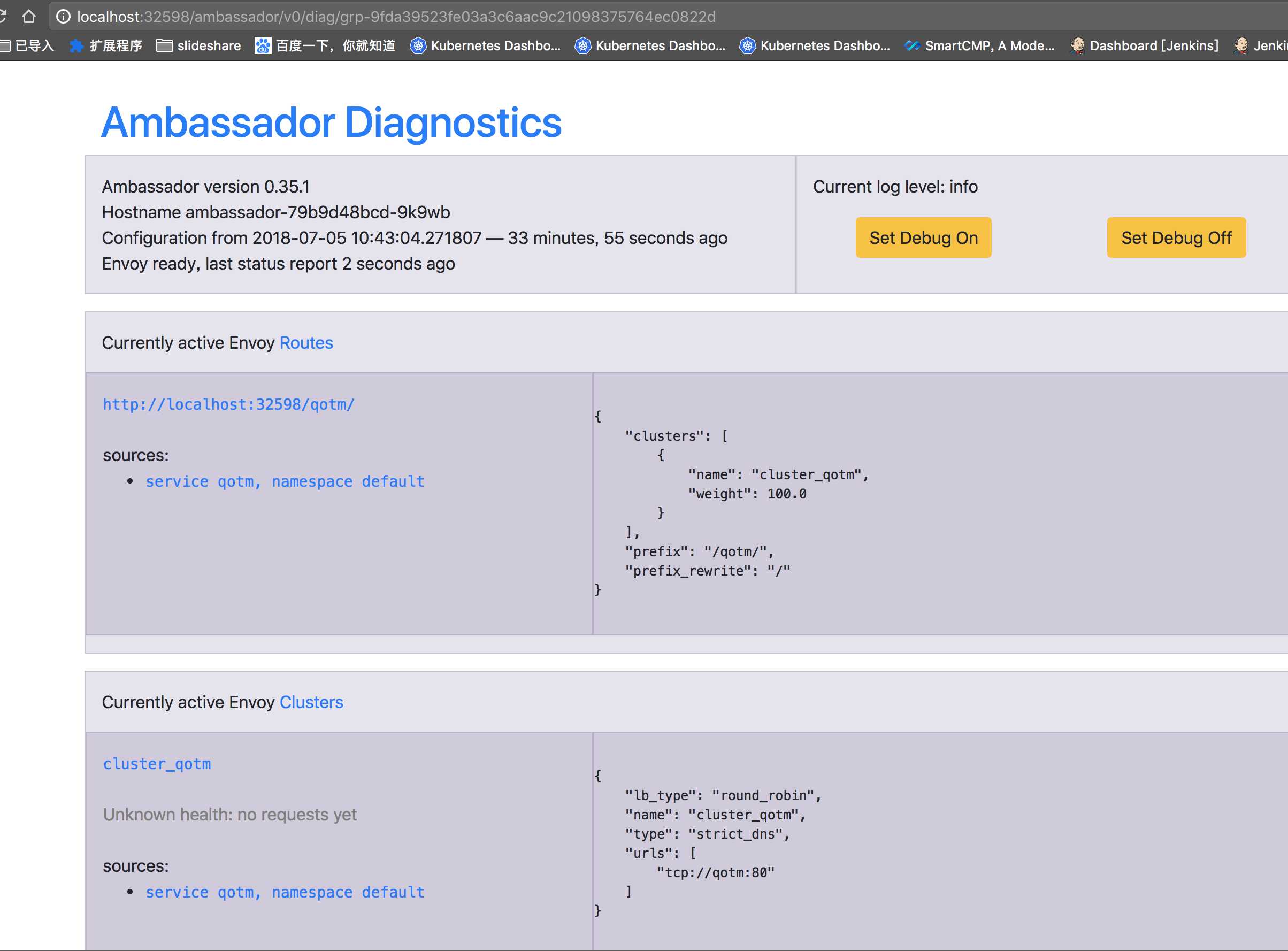Image resolution: width=1288 pixels, height=951 pixels.
Task: Open the Envoy Routes link
Action: [306, 343]
